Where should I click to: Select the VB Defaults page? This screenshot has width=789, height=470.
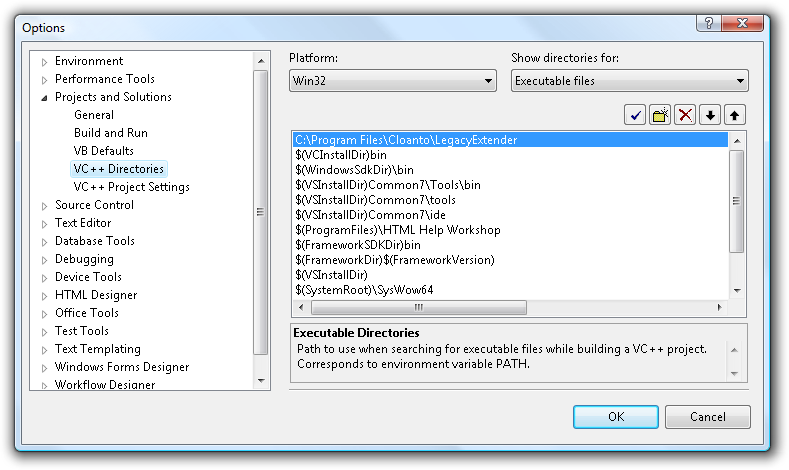click(x=103, y=151)
